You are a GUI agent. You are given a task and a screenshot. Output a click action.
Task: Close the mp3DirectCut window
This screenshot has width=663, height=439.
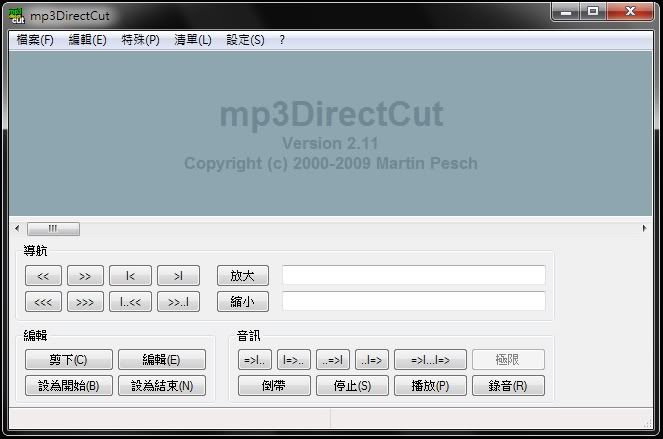[x=630, y=11]
